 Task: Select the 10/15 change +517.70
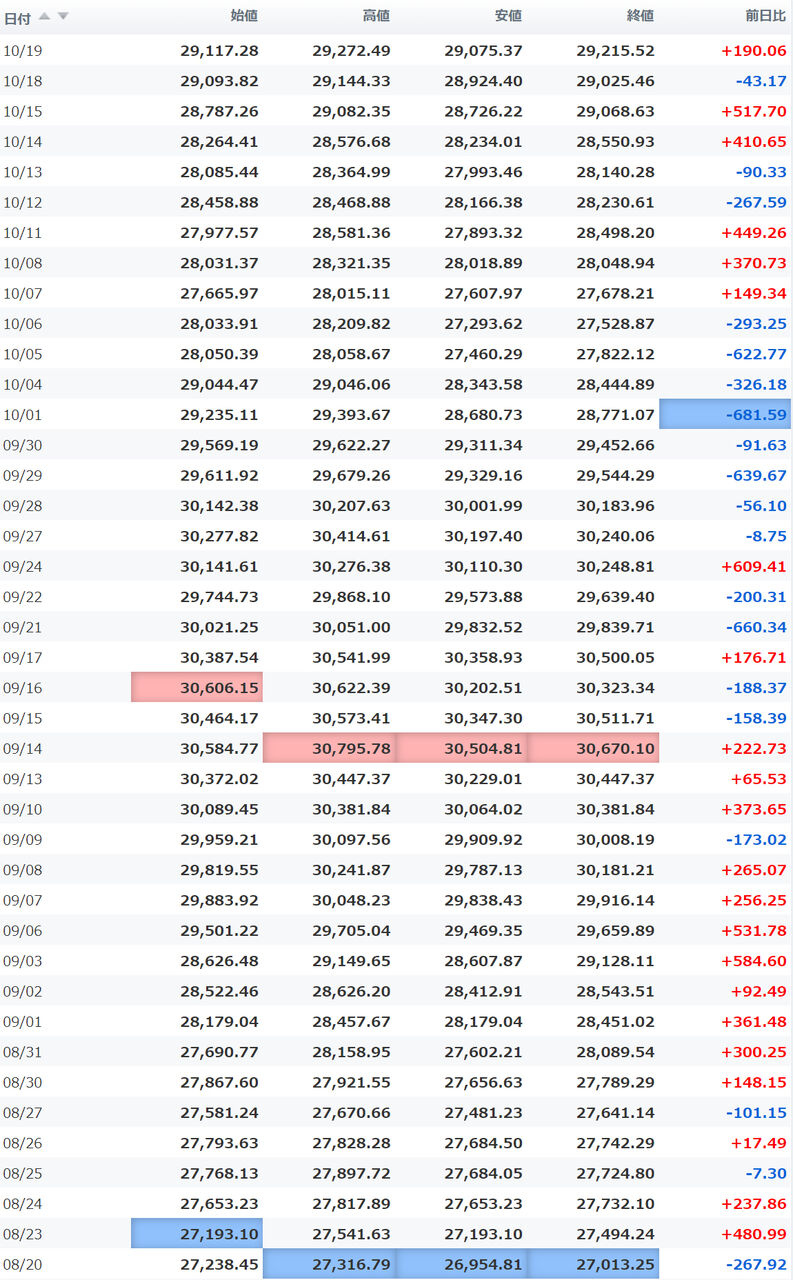click(753, 111)
